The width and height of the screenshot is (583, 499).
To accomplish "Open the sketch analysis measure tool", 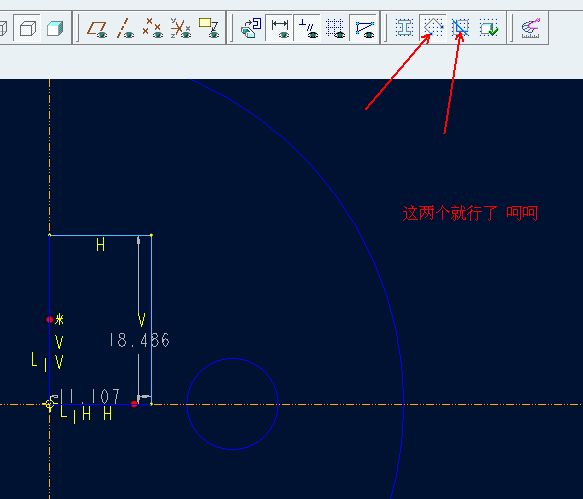I will pos(531,28).
